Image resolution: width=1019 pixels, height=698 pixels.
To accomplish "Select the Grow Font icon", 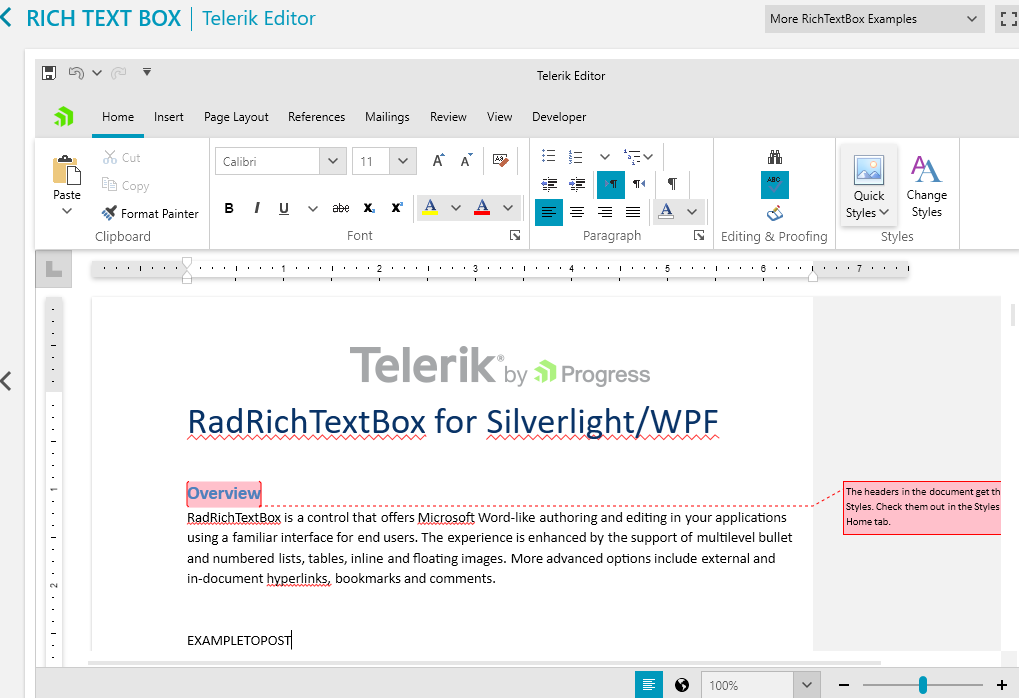I will 436,158.
